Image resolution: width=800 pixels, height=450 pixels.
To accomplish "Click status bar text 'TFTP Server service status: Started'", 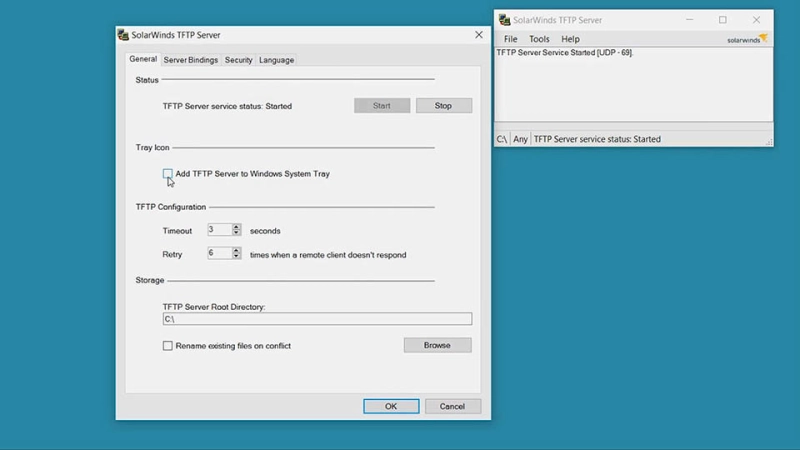I will click(x=597, y=139).
